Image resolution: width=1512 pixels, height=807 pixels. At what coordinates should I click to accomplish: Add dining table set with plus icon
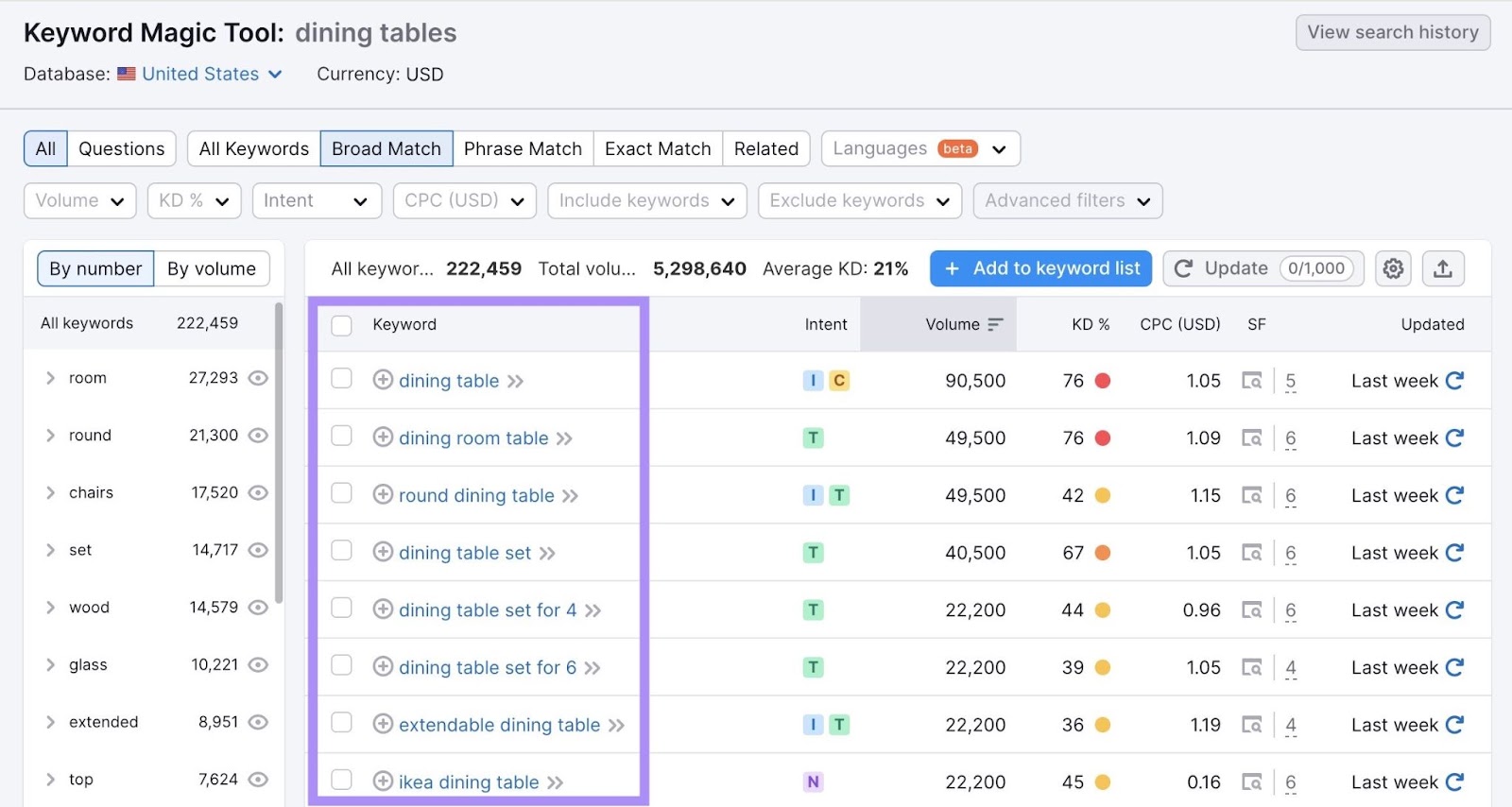(x=383, y=552)
